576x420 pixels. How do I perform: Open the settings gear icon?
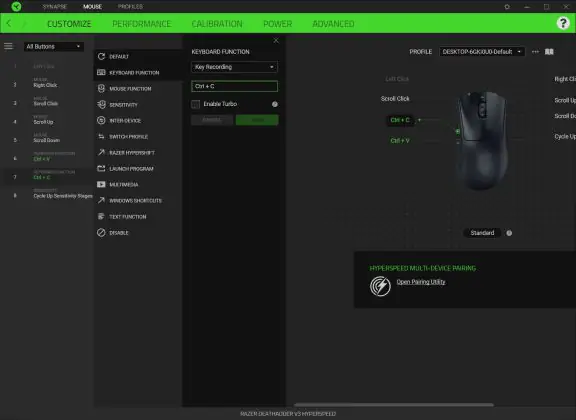507,7
